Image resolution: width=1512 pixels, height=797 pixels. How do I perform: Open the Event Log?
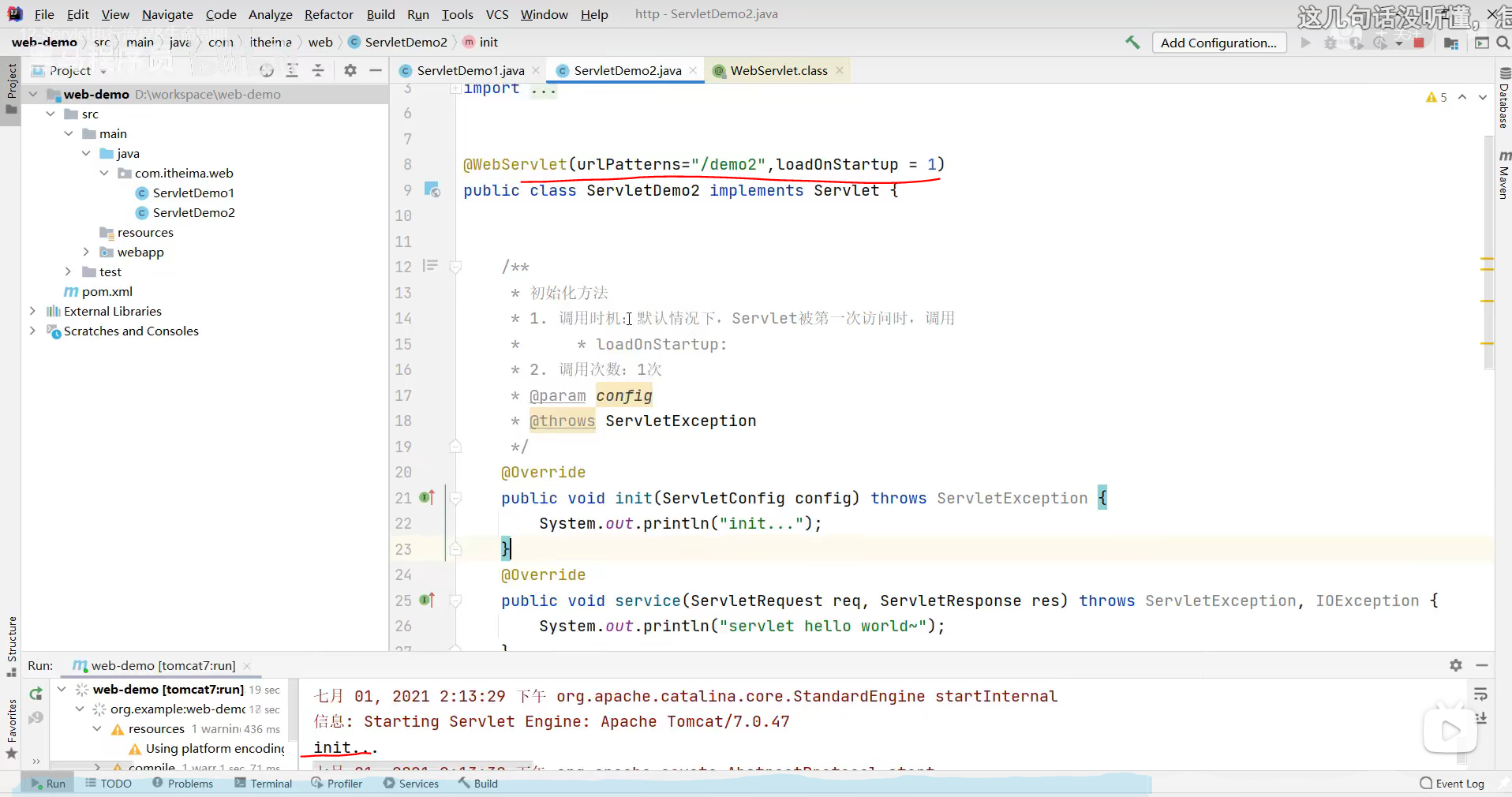[1452, 784]
